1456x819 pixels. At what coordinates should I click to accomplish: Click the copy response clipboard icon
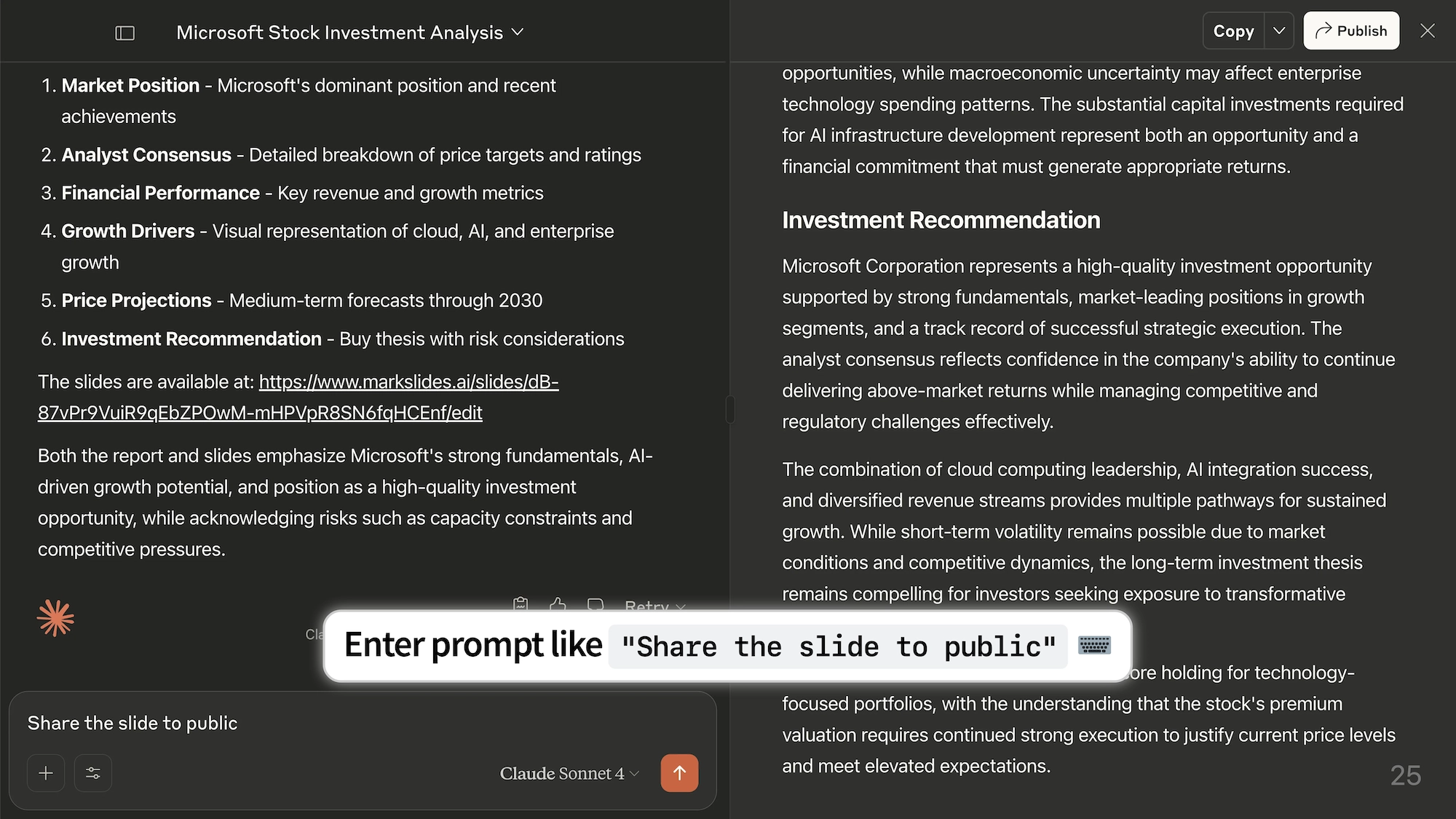[521, 604]
